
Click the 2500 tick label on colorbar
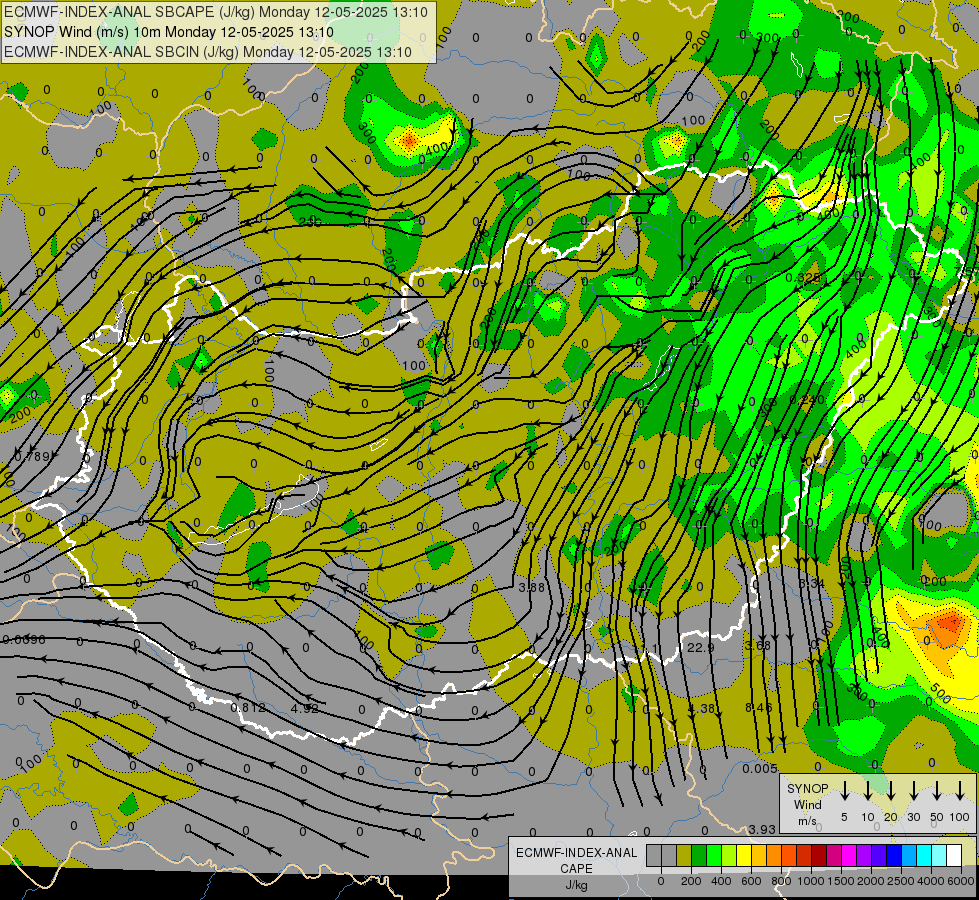click(900, 881)
